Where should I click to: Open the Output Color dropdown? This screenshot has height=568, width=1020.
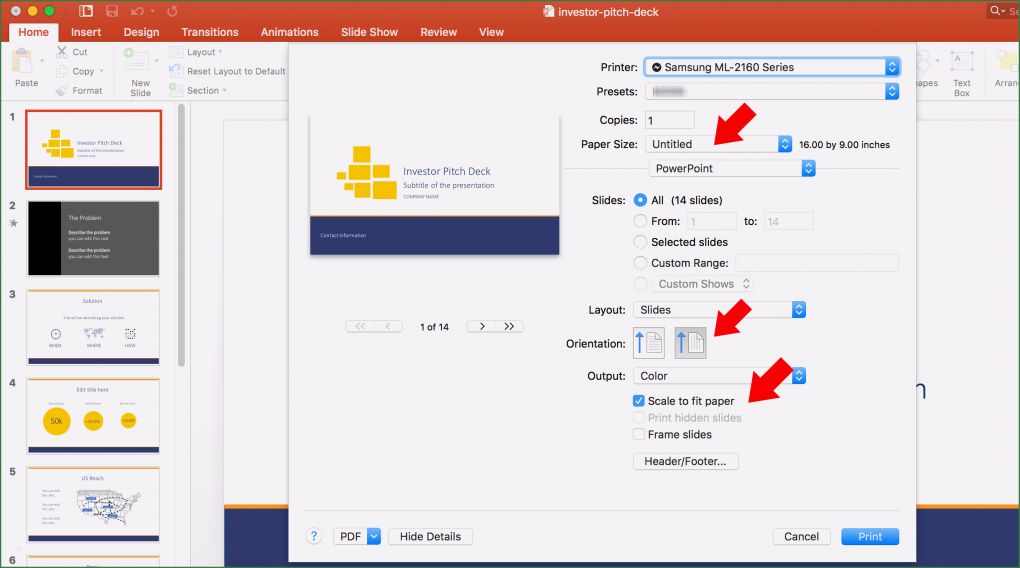[x=719, y=375]
